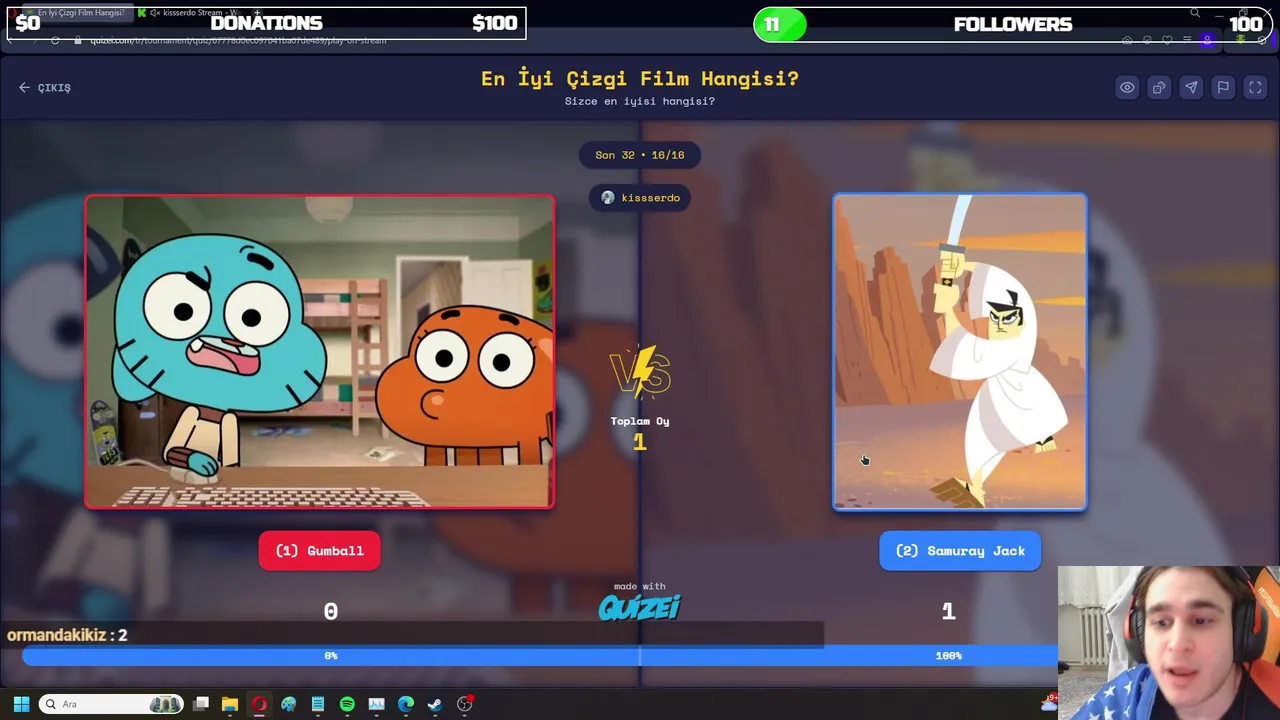
Task: Open Steam from the taskbar
Action: 435,704
